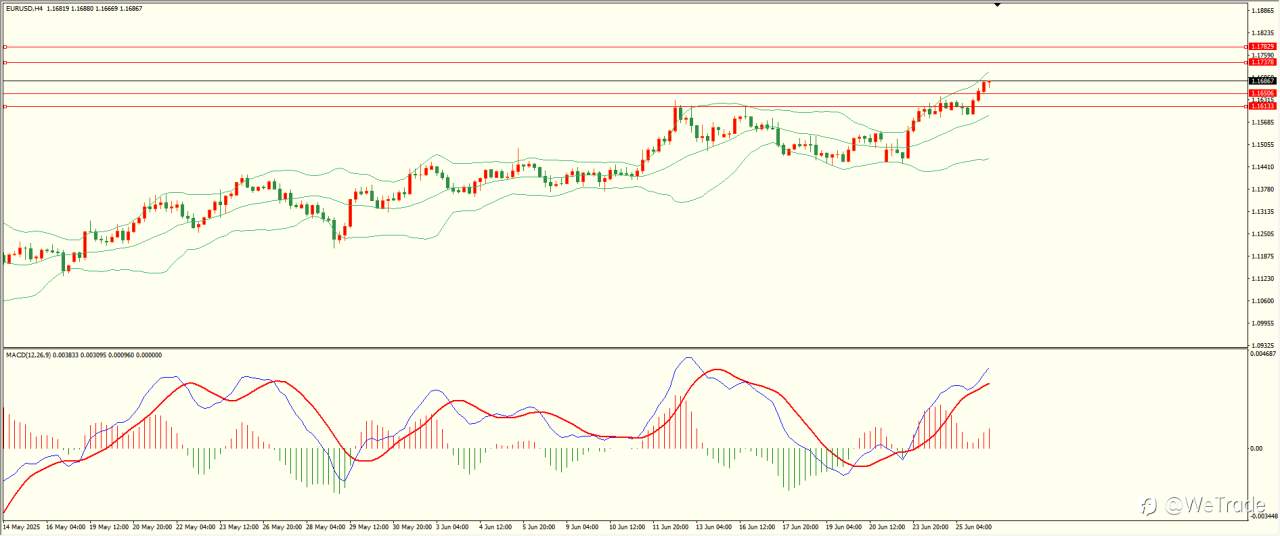Click the 9 Jun 04:00 time label

582,525
